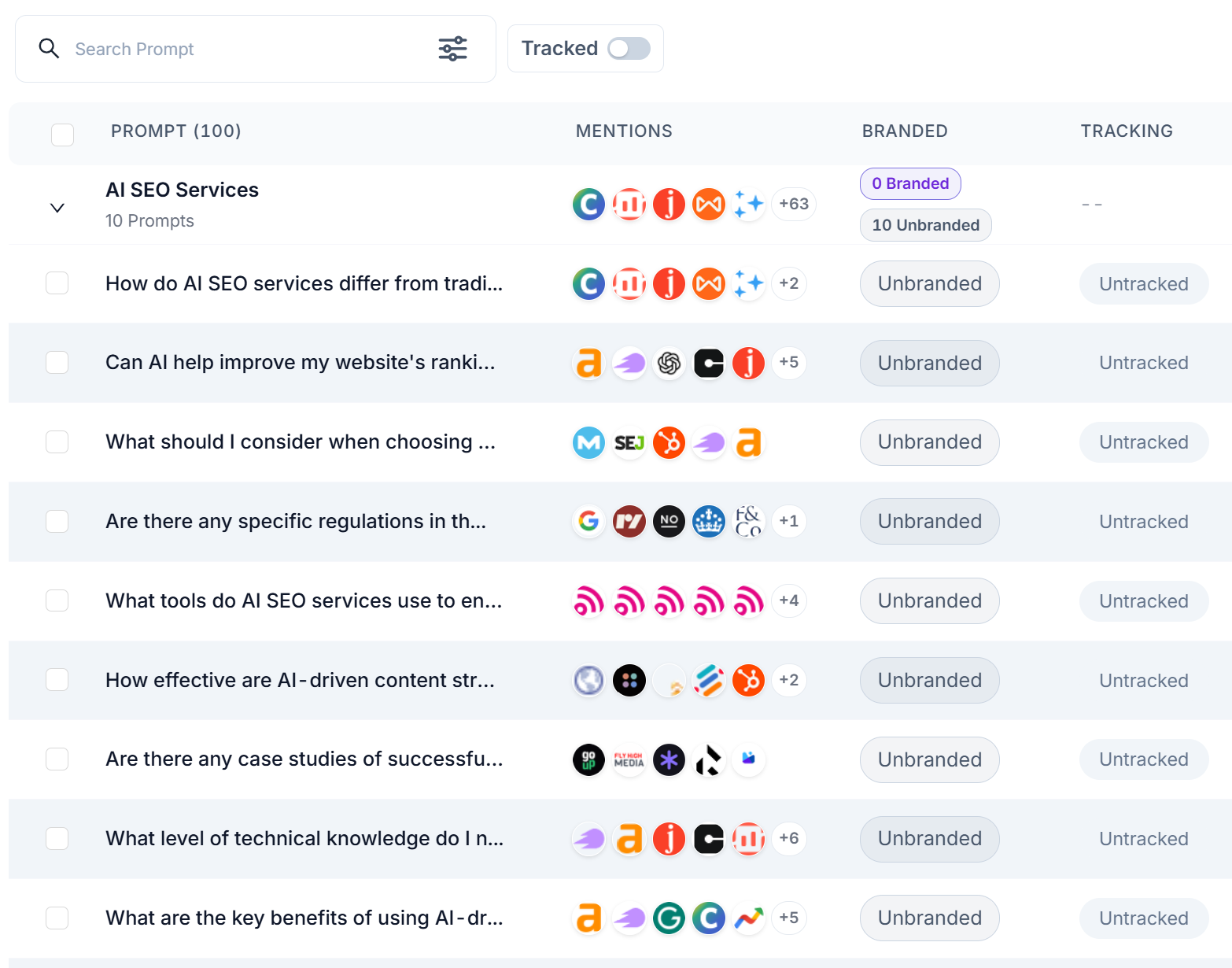Viewport: 1232px width, 968px height.
Task: Expand the +63 mentions badge for AI SEO Services
Action: pos(794,204)
